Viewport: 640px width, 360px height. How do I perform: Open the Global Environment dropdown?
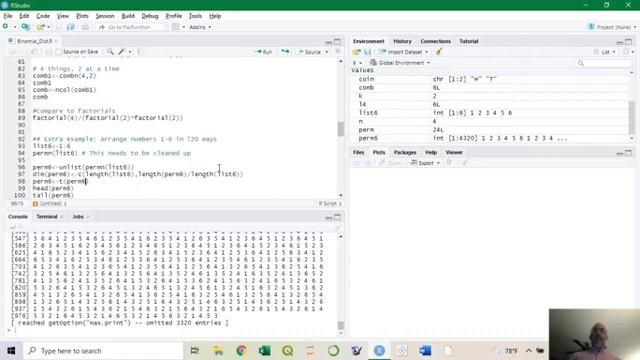coord(400,63)
